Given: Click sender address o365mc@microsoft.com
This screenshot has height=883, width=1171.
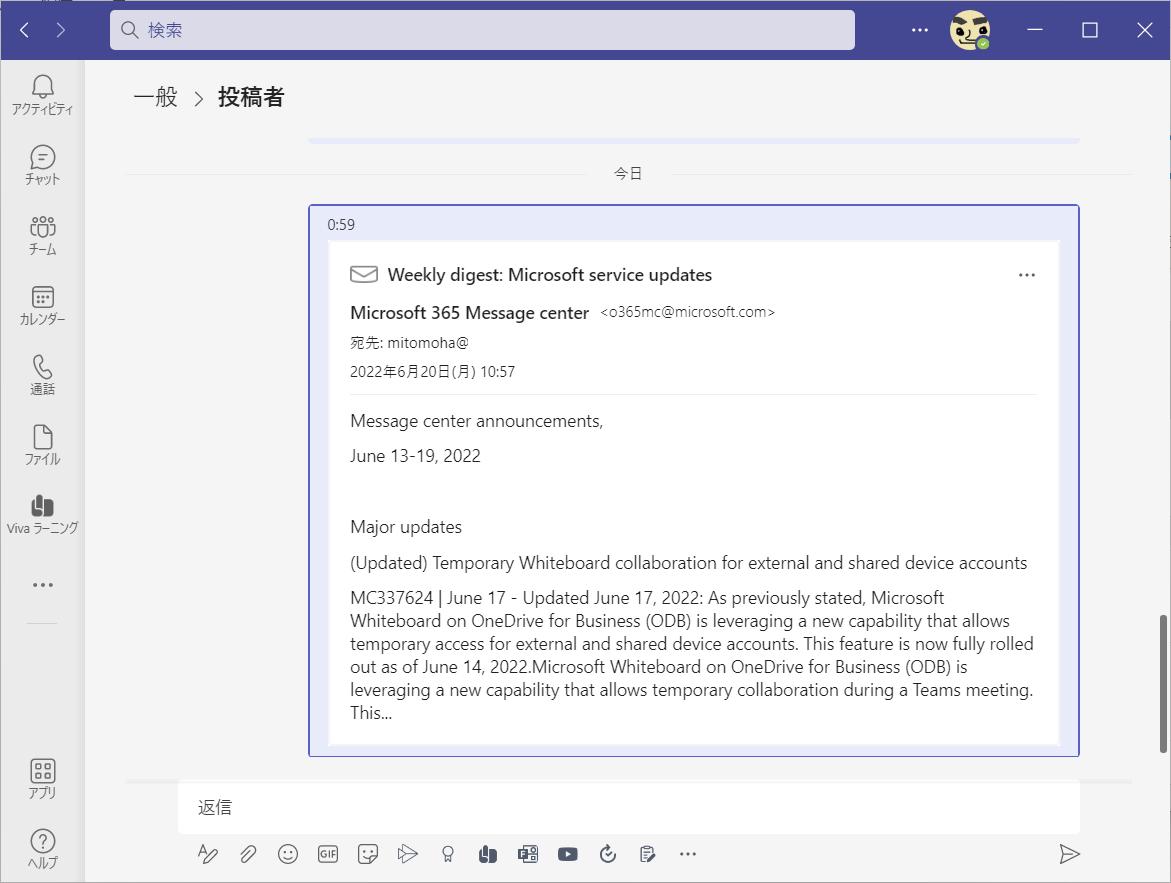Looking at the screenshot, I should 687,312.
